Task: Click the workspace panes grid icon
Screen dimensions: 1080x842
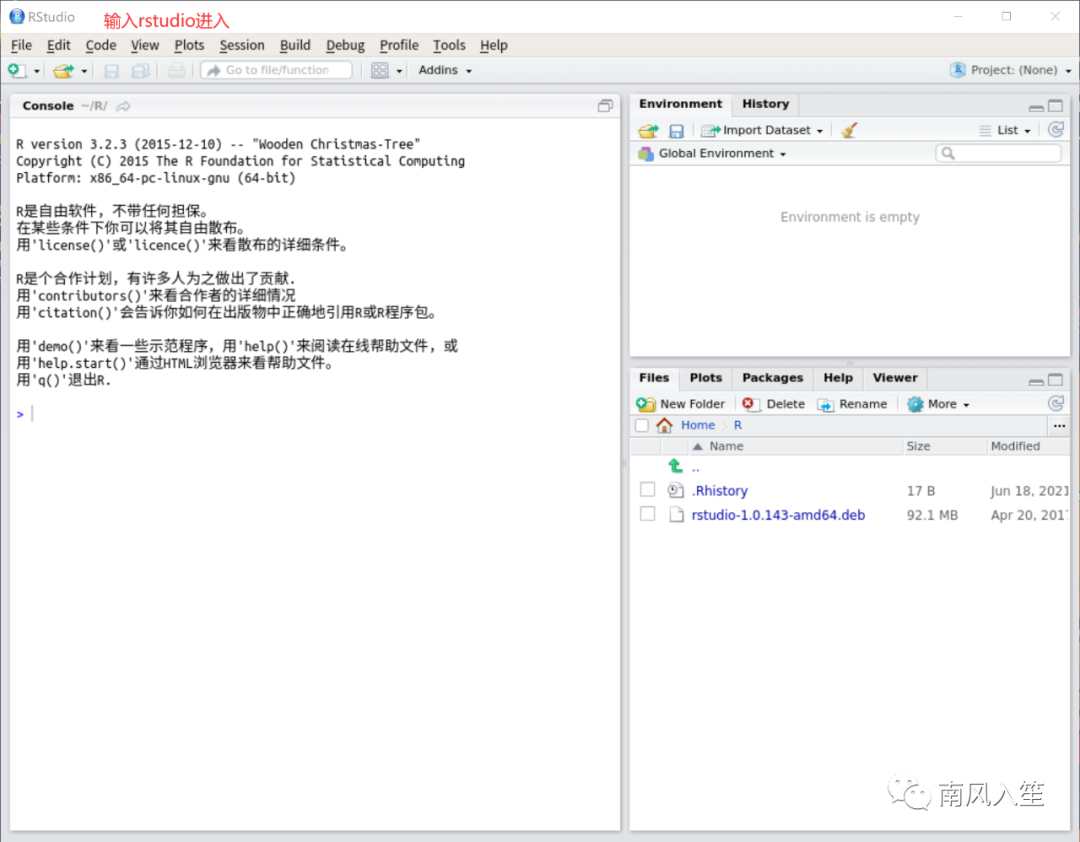Action: [380, 70]
